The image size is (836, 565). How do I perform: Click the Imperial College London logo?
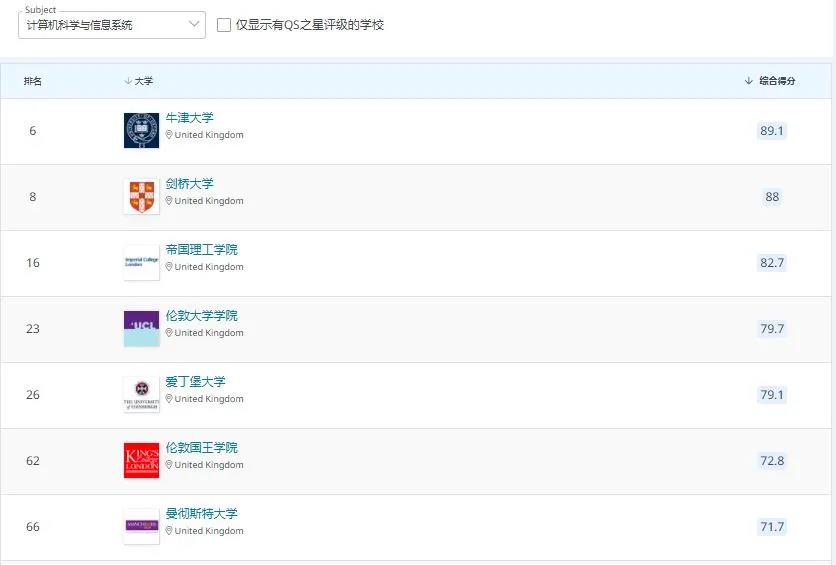141,263
